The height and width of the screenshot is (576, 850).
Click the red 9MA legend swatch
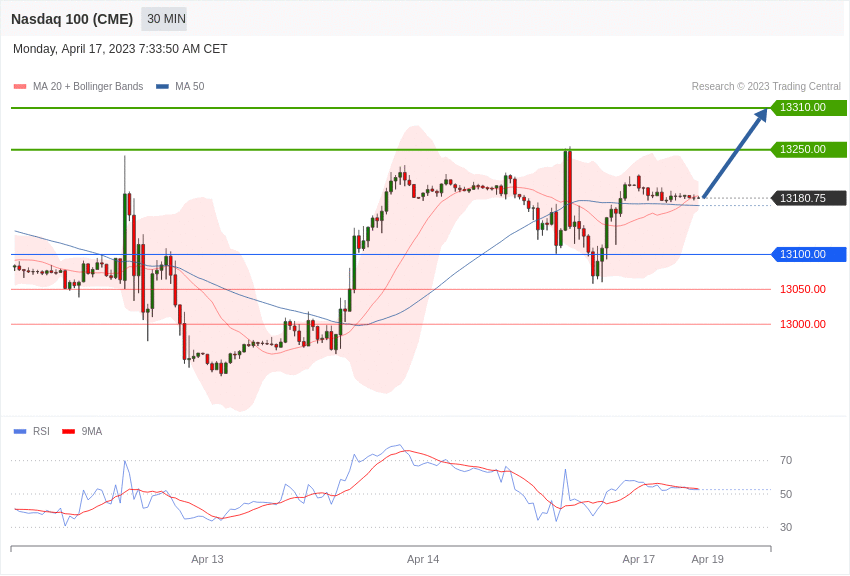pos(68,431)
